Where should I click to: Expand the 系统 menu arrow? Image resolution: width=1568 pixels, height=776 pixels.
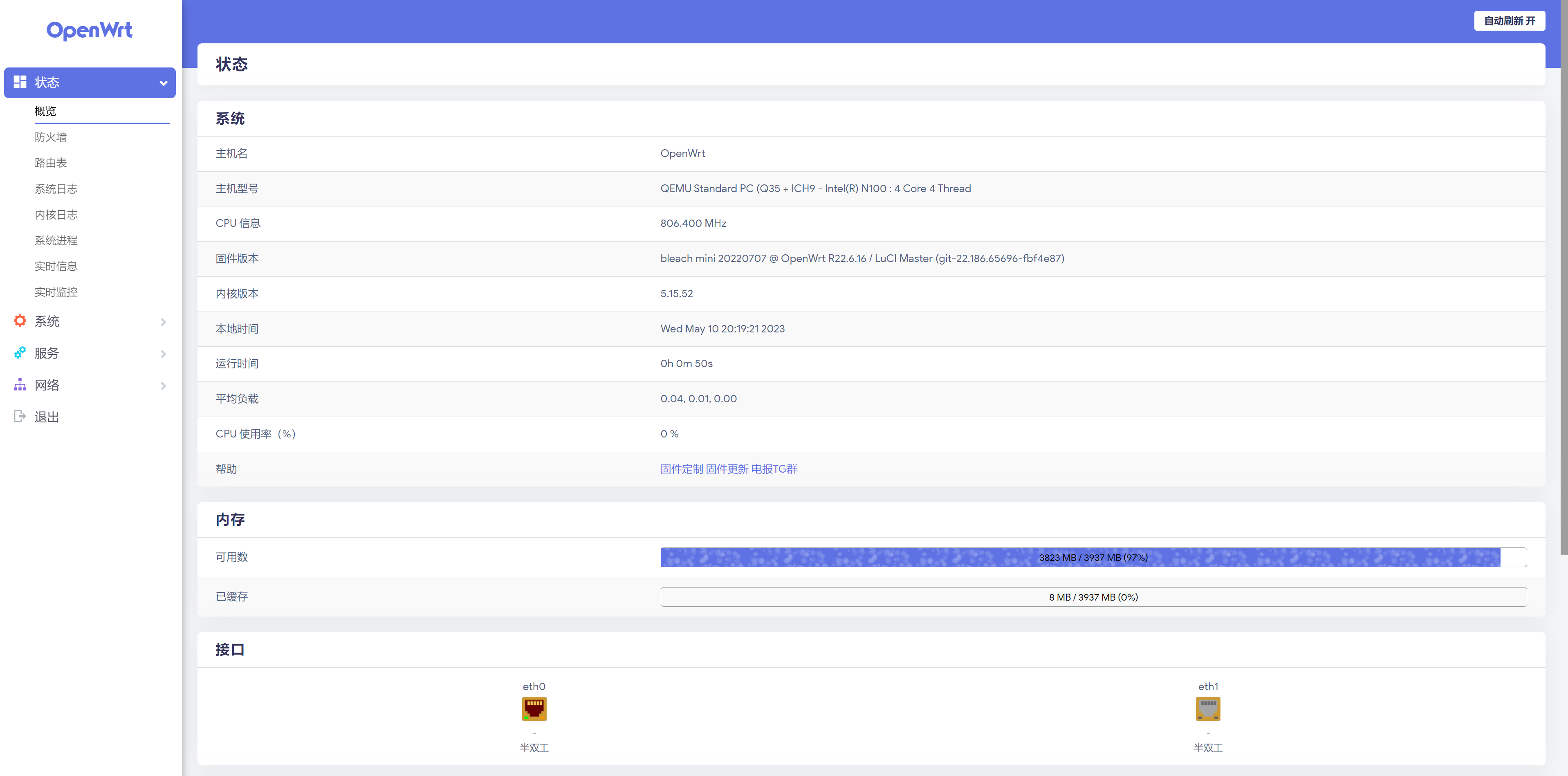[163, 321]
